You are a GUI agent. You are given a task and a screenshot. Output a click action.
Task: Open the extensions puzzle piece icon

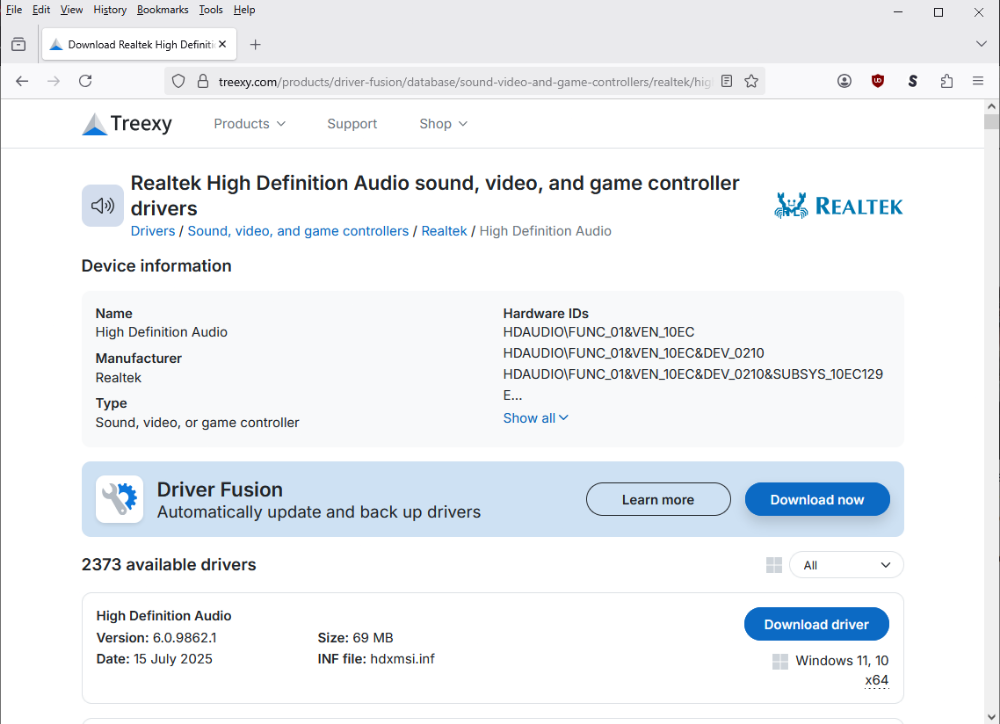946,81
